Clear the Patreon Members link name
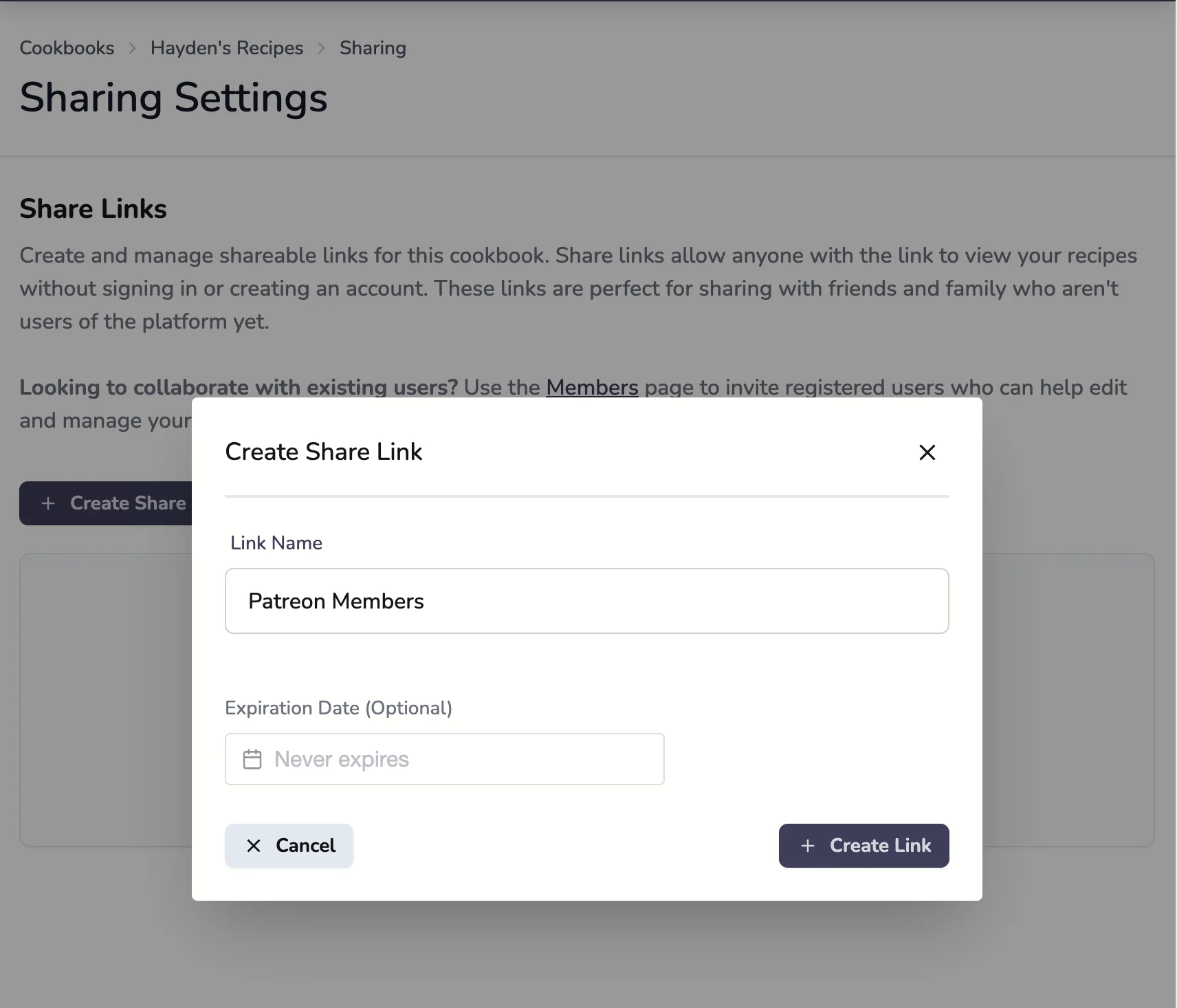The image size is (1177, 1008). tap(586, 601)
